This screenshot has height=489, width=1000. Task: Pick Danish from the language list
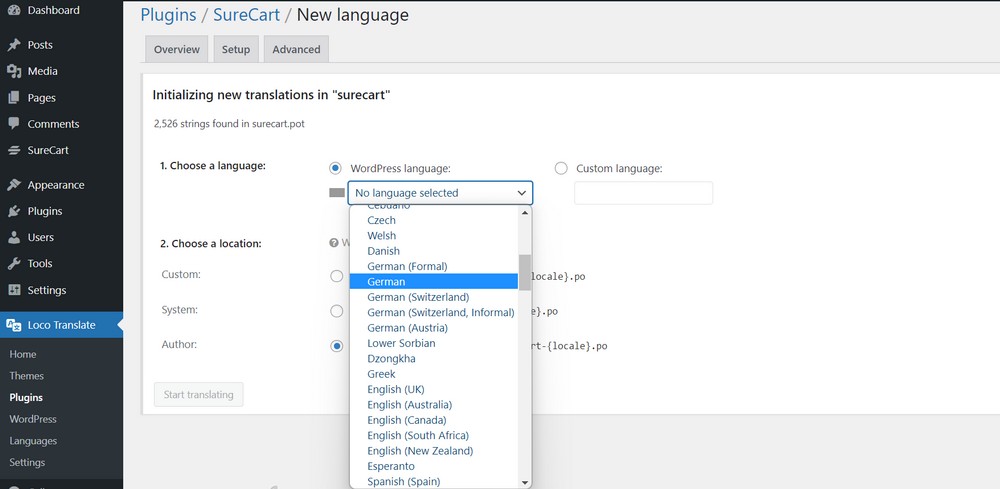click(x=434, y=251)
